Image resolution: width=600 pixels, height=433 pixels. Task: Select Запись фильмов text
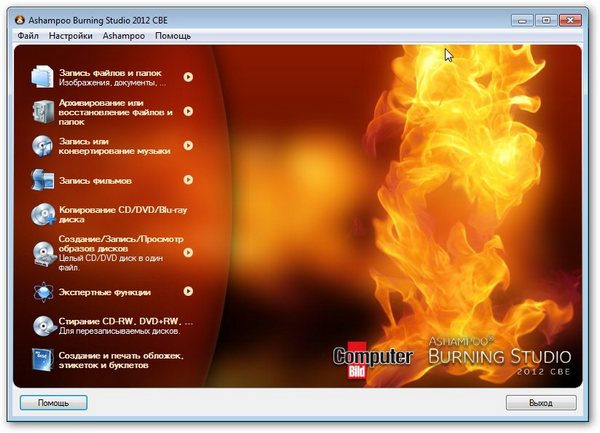point(95,181)
